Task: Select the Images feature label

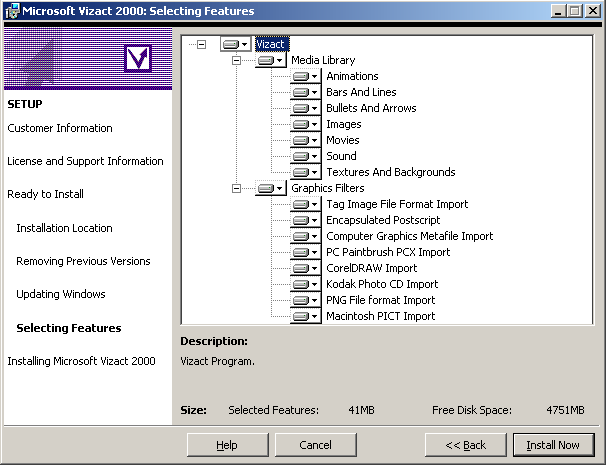Action: [344, 124]
